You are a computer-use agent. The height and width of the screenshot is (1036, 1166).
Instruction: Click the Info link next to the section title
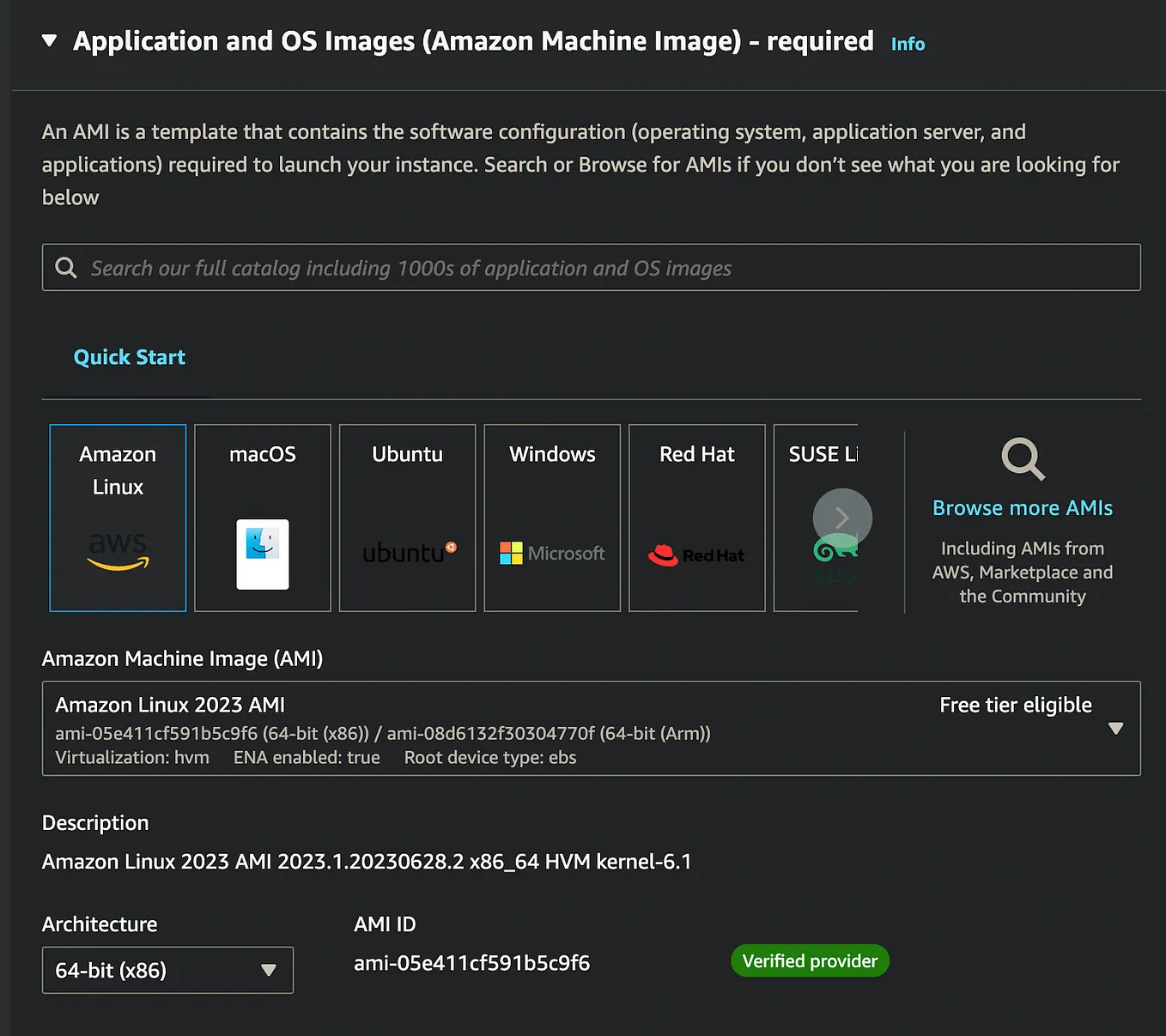pos(908,44)
